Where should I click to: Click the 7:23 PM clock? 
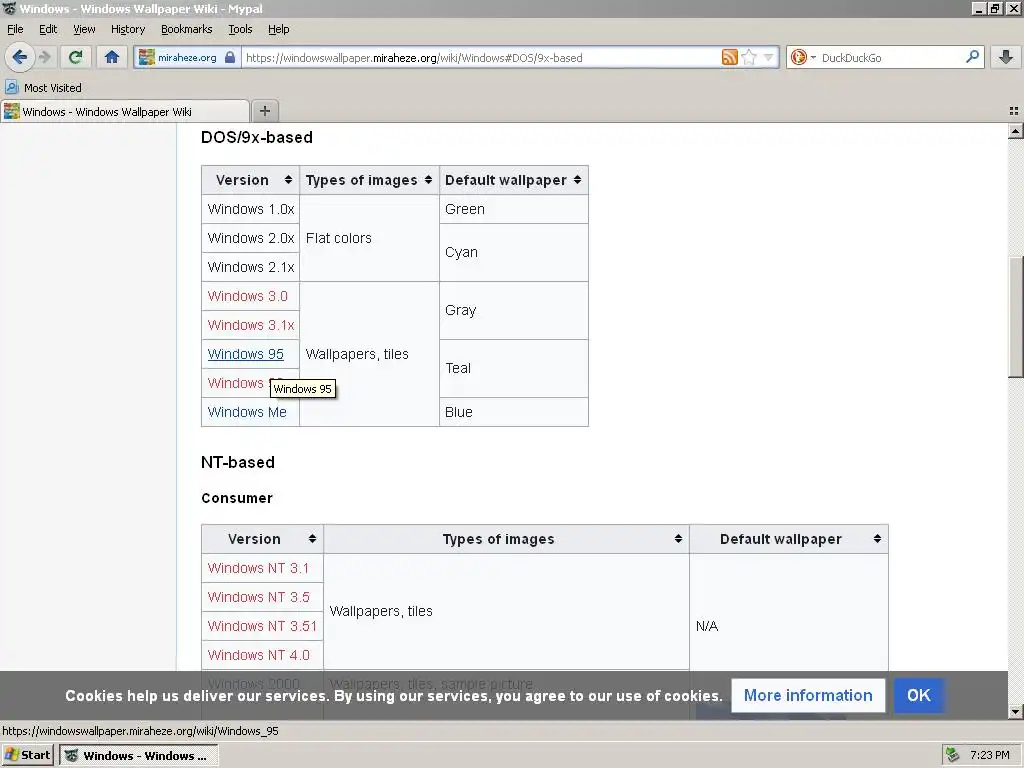[x=990, y=755]
